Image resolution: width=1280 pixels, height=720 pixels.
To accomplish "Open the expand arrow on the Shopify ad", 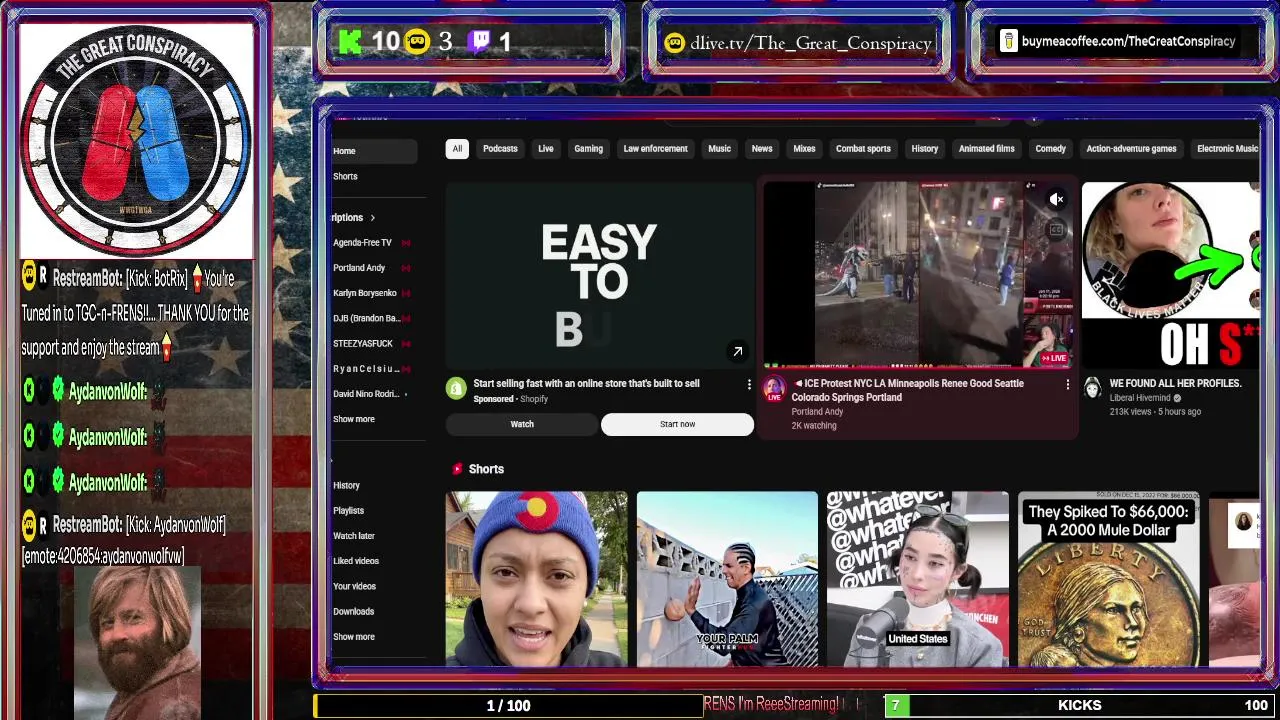I will [x=737, y=351].
